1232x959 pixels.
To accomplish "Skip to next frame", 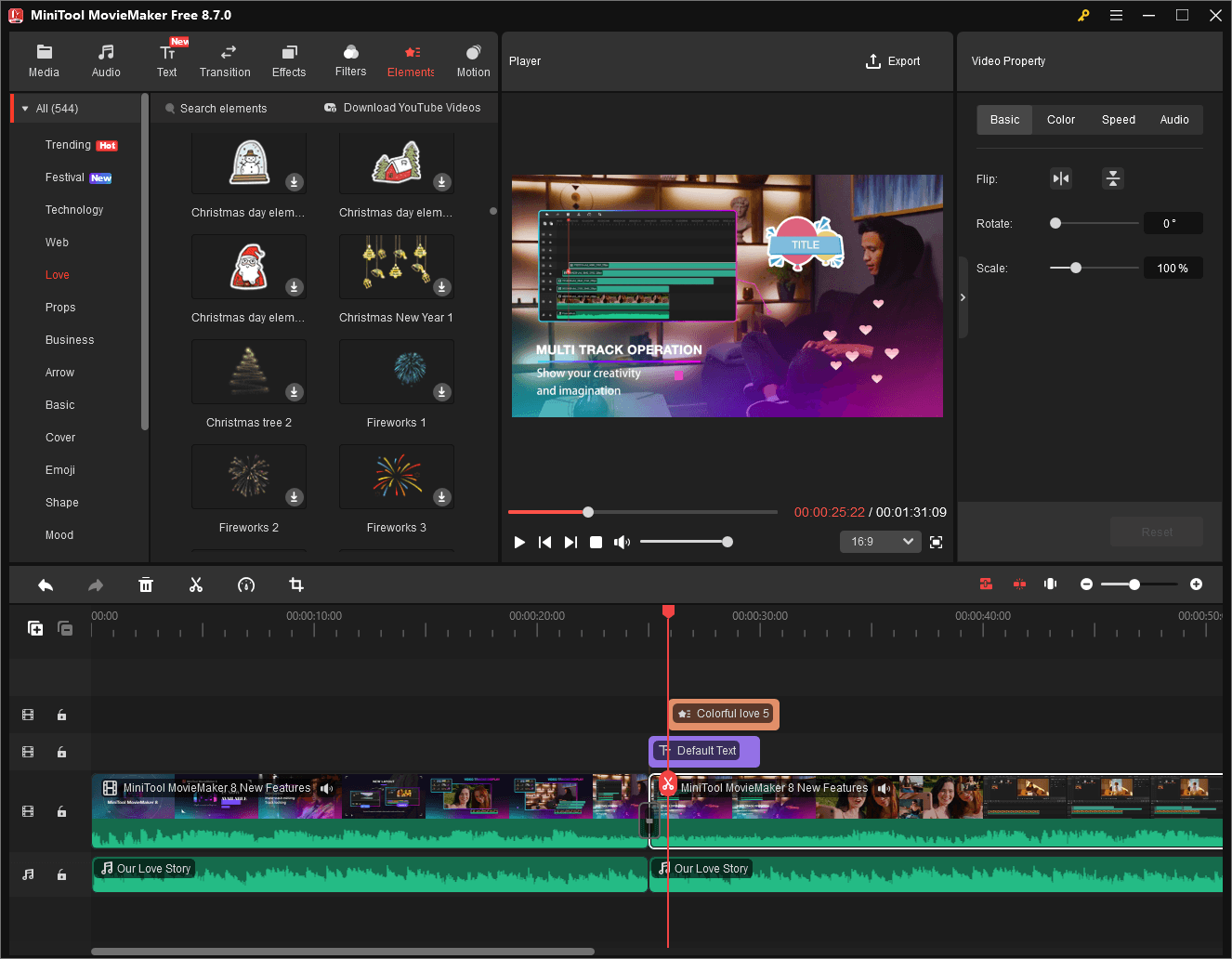I will pyautogui.click(x=570, y=542).
